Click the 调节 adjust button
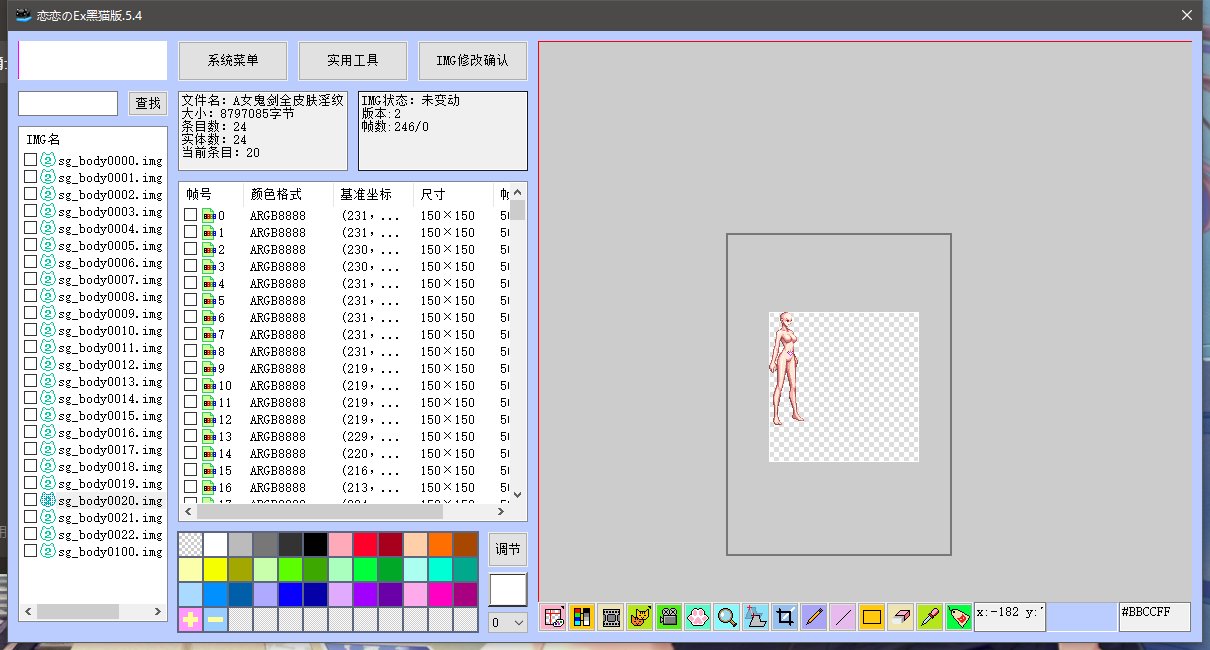The image size is (1210, 650). [508, 550]
